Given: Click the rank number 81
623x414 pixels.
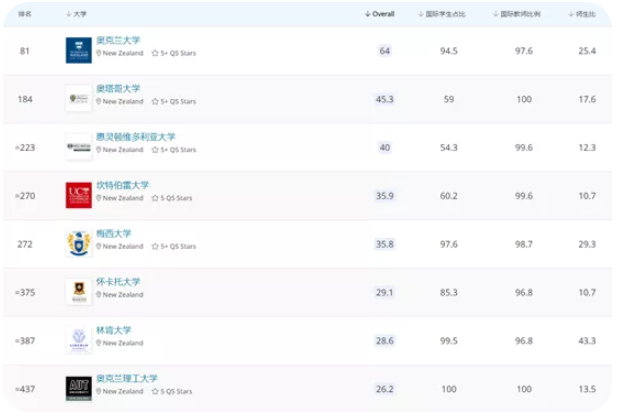Looking at the screenshot, I should [x=25, y=51].
